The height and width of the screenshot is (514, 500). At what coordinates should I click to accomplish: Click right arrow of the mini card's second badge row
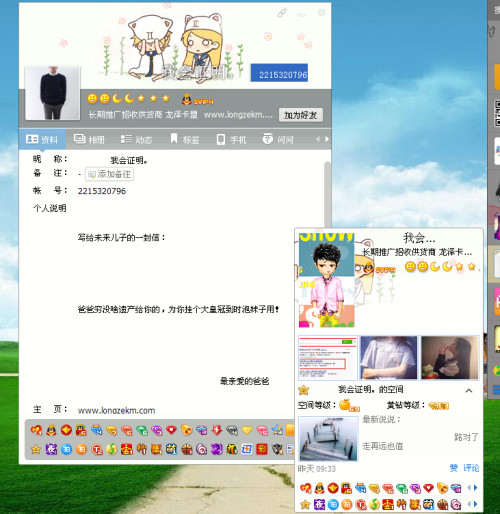click(x=476, y=504)
